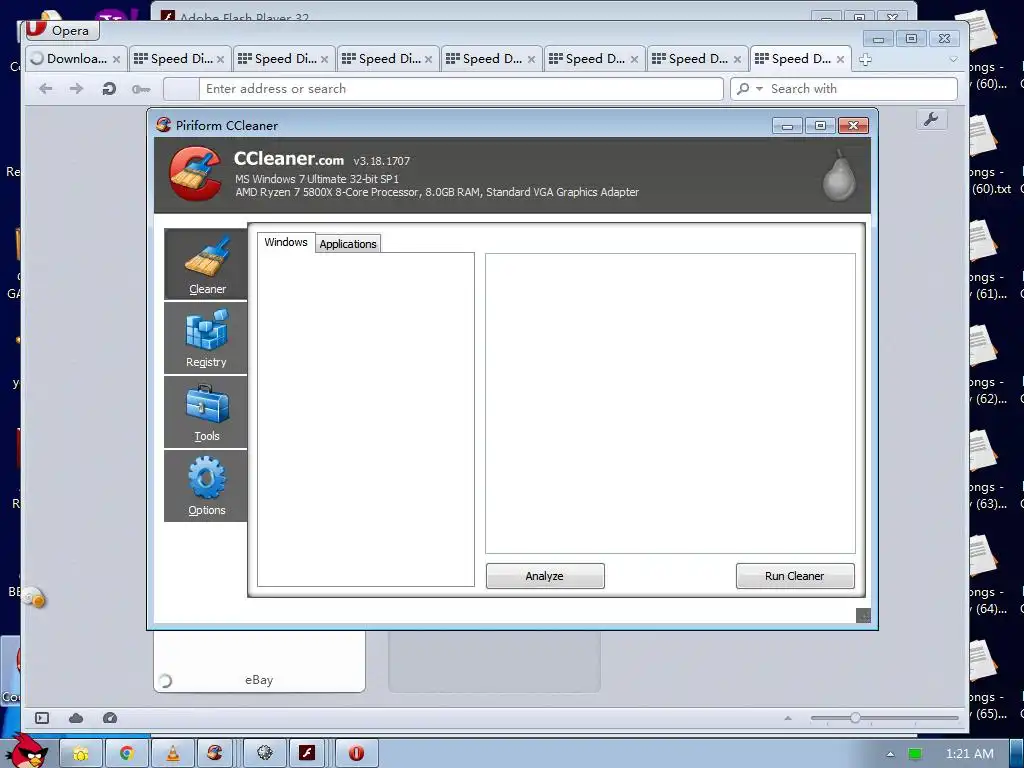Focus the Enter address or search field
The width and height of the screenshot is (1024, 768).
coord(462,89)
